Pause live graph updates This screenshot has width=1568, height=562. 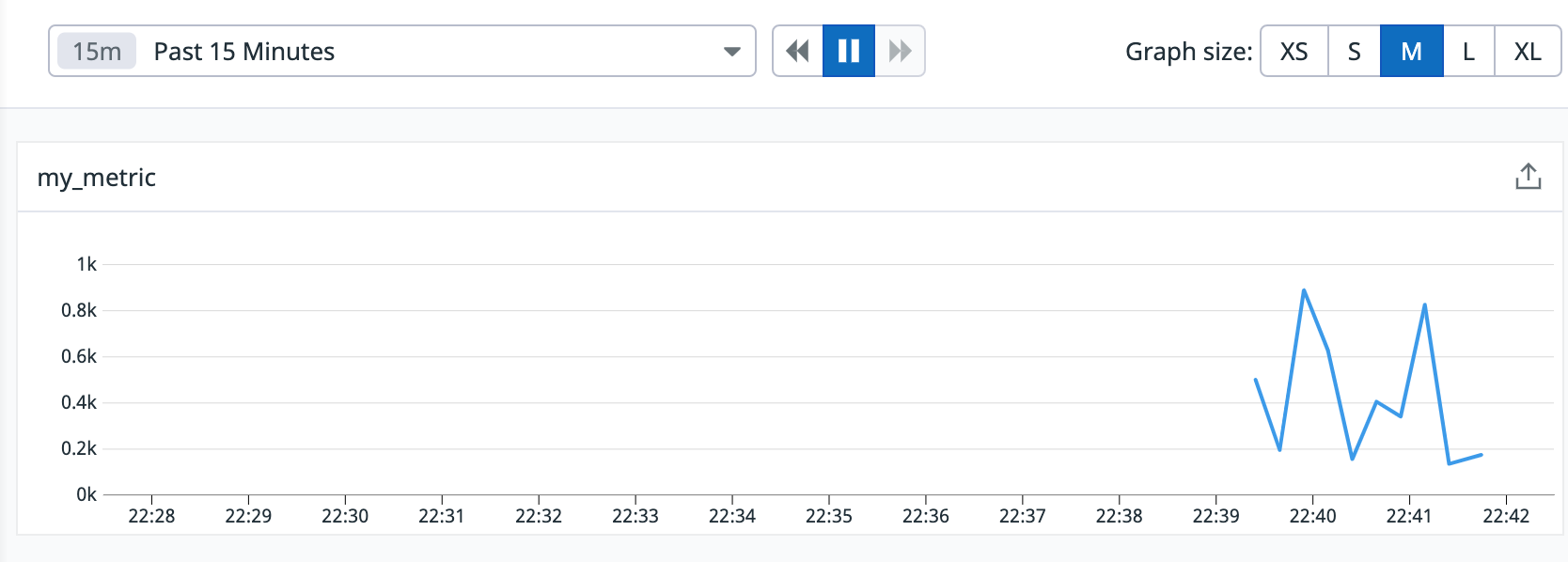click(849, 51)
